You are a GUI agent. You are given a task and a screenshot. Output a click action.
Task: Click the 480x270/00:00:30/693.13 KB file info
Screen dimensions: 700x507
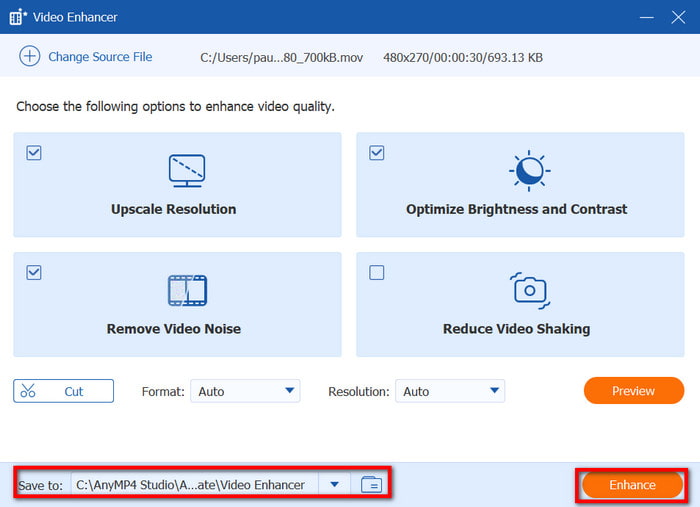[463, 58]
